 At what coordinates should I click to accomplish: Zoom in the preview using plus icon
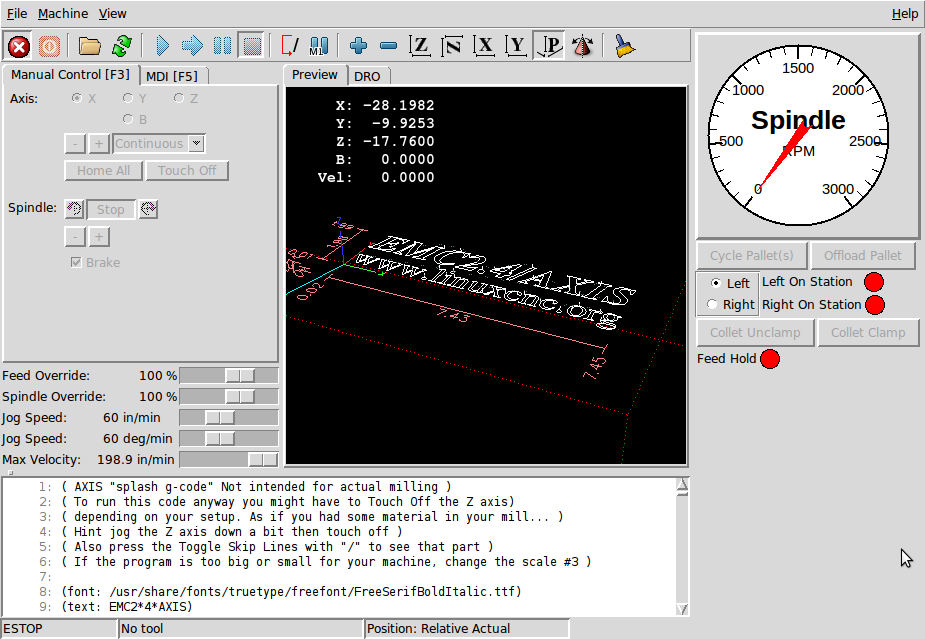[359, 46]
